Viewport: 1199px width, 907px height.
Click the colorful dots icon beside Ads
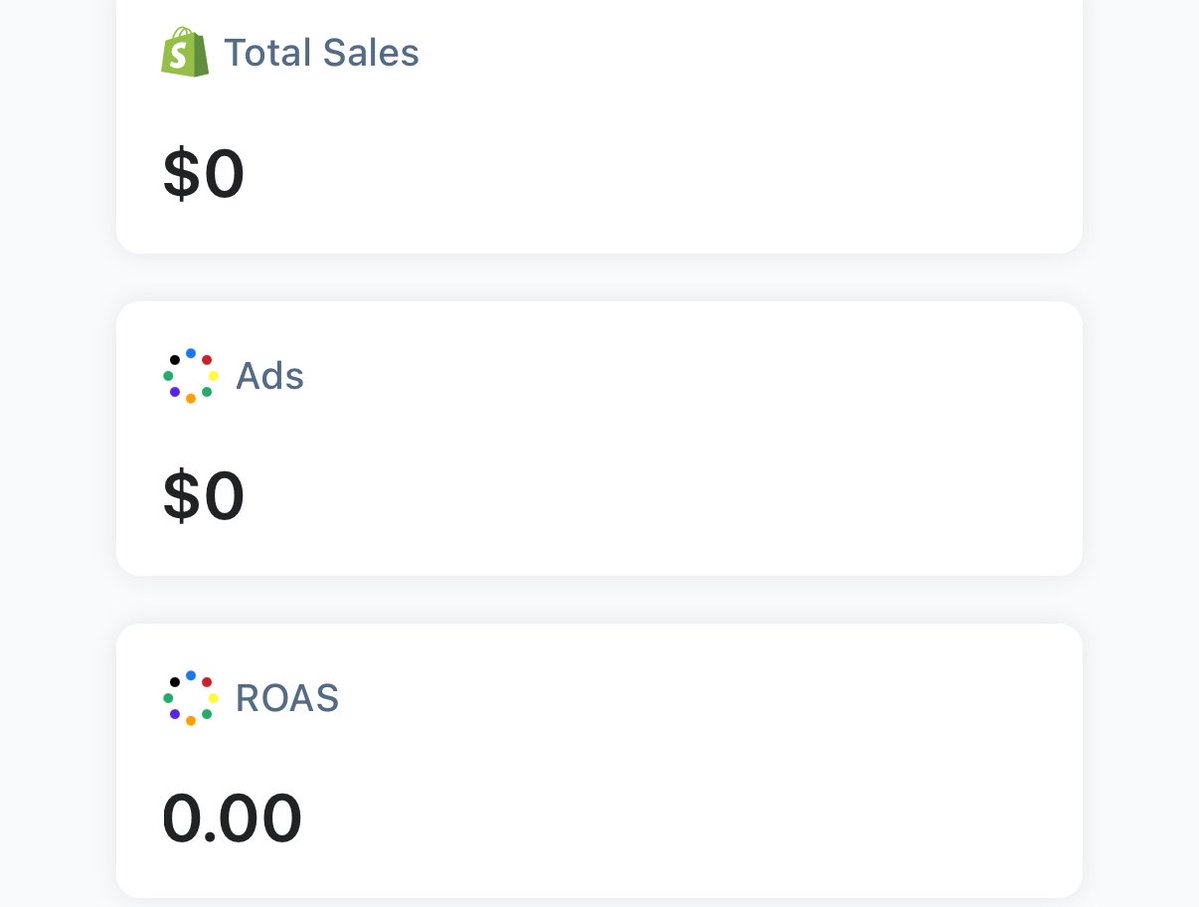coord(190,375)
